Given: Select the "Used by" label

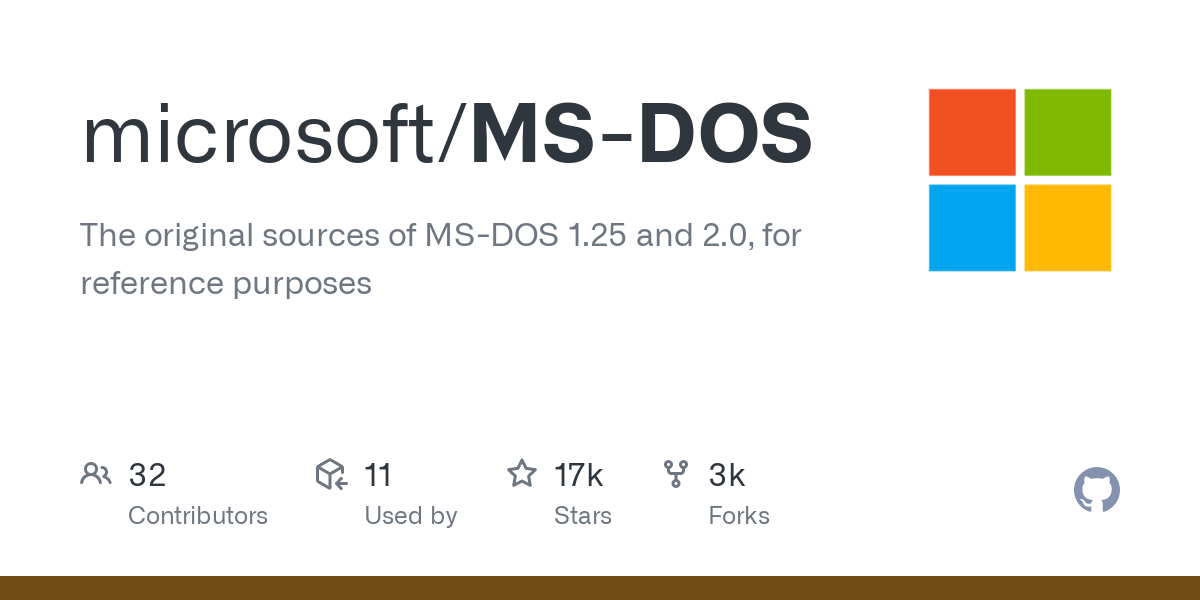Looking at the screenshot, I should point(410,516).
